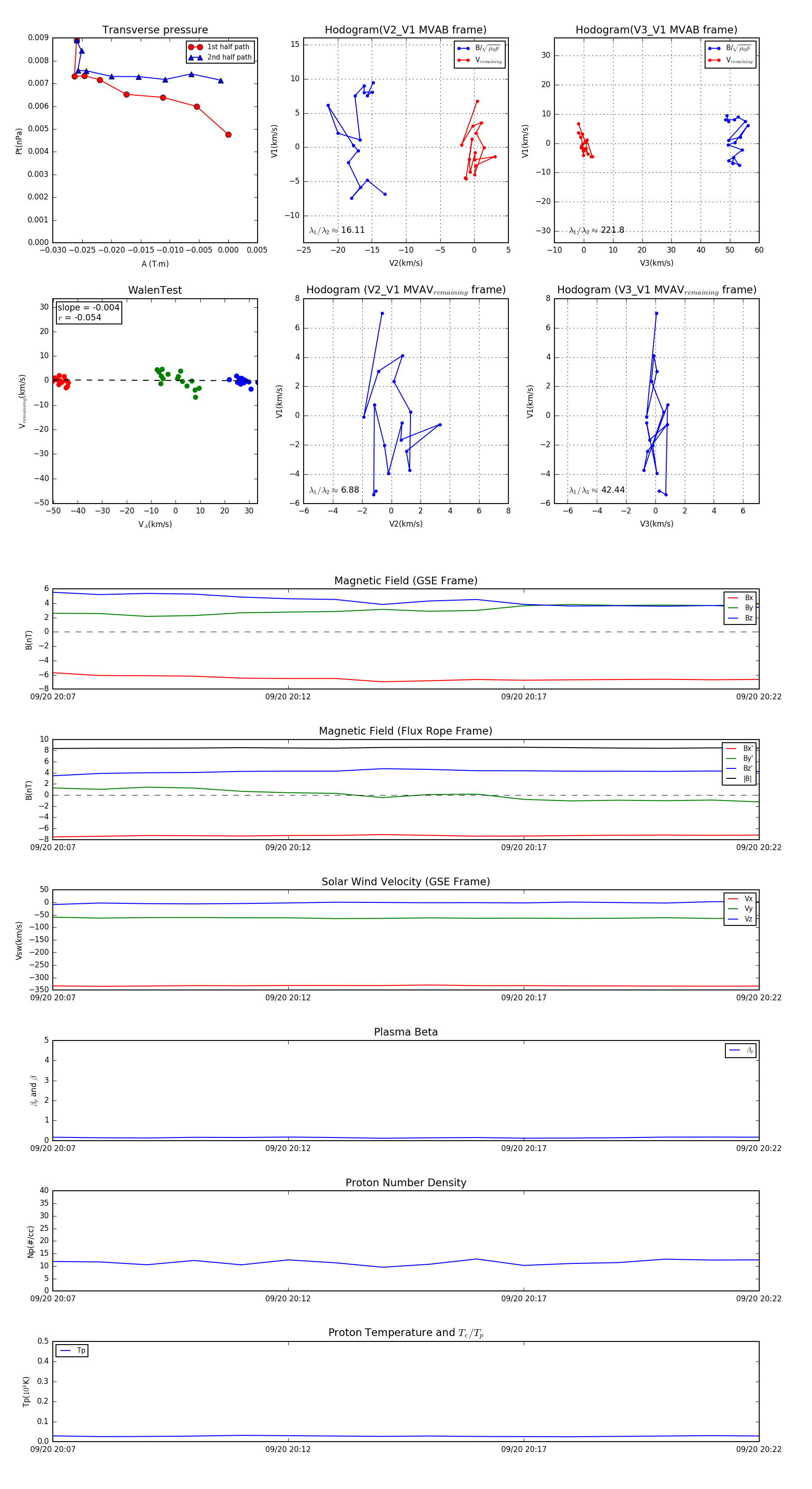
Task: Select the "Bz'" legend entry
Action: [x=740, y=768]
